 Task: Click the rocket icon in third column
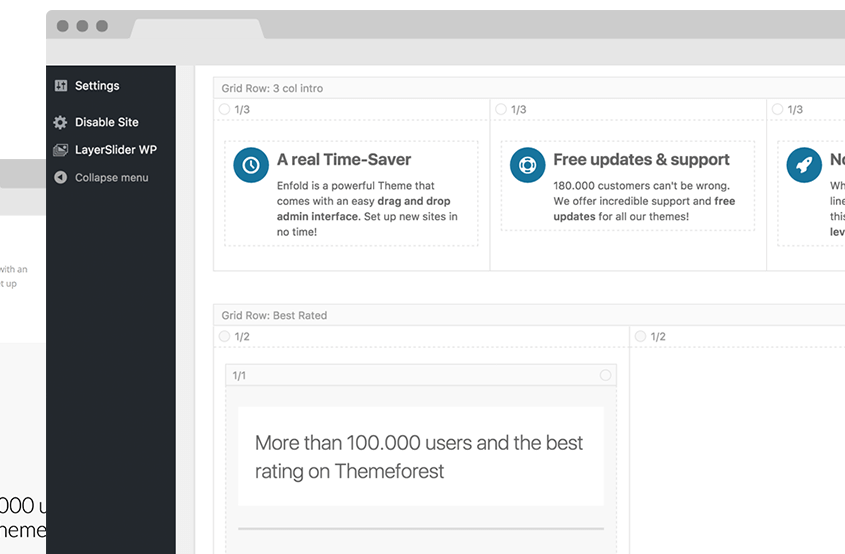[803, 165]
